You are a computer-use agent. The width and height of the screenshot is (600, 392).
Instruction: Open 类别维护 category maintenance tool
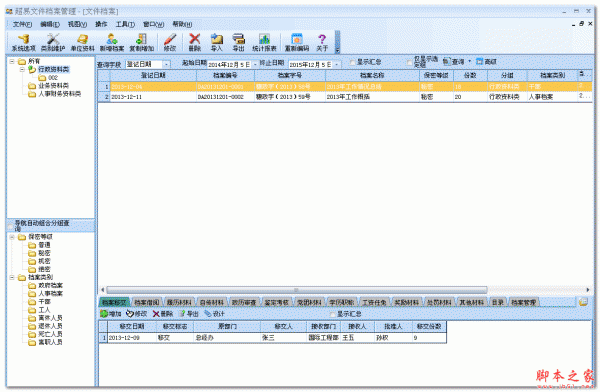(53, 42)
